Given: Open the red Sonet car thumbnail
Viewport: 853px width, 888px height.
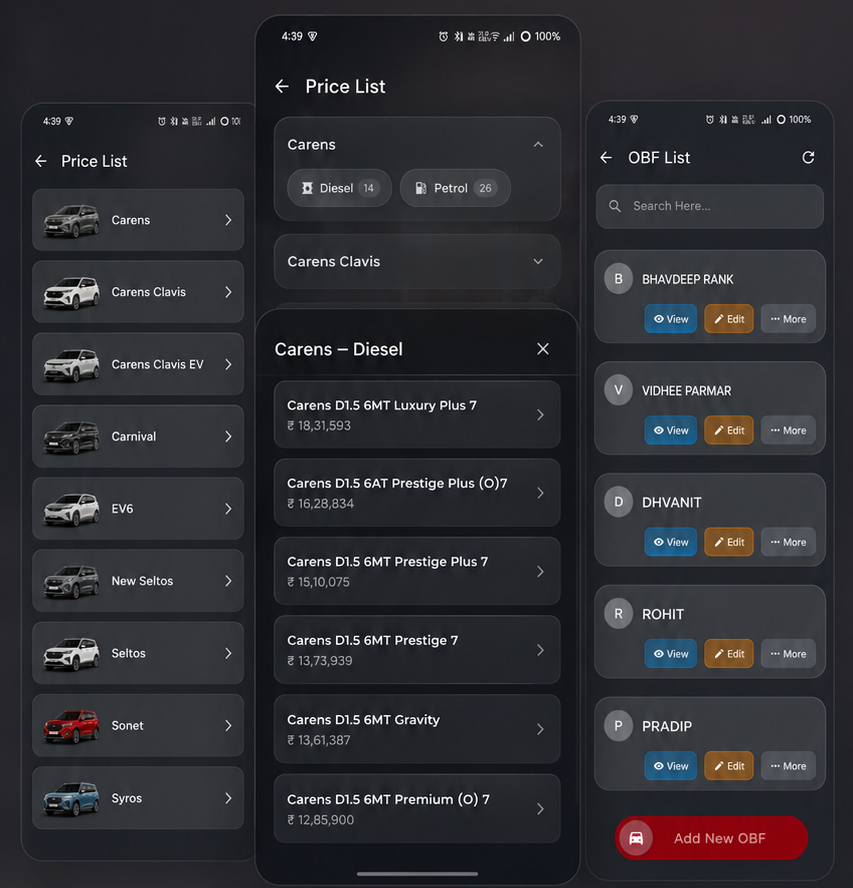Looking at the screenshot, I should (x=71, y=726).
